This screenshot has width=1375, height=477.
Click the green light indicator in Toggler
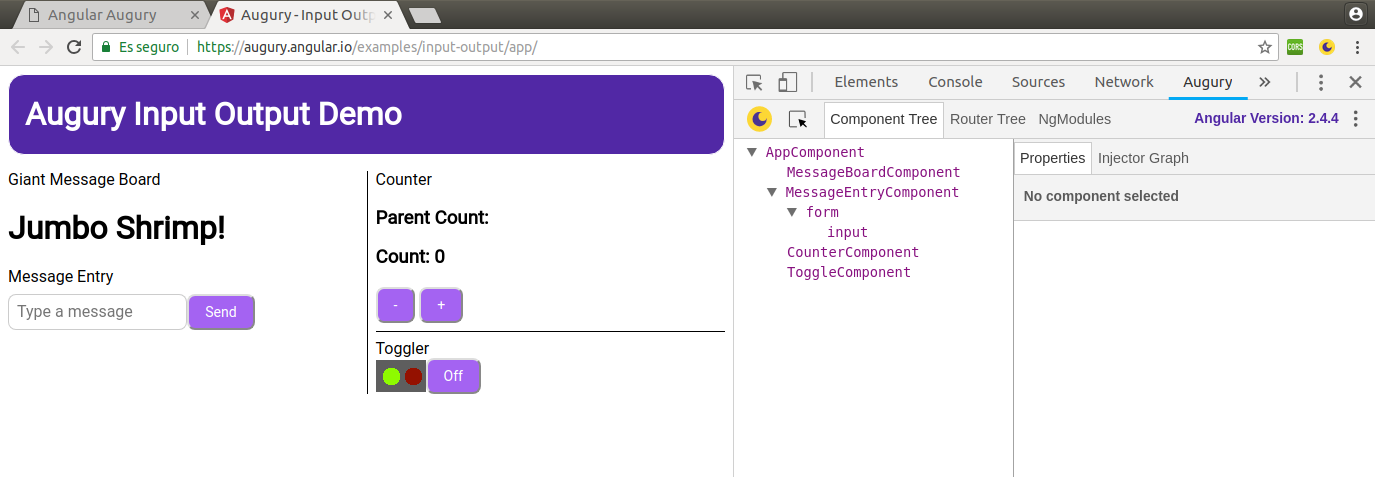391,376
